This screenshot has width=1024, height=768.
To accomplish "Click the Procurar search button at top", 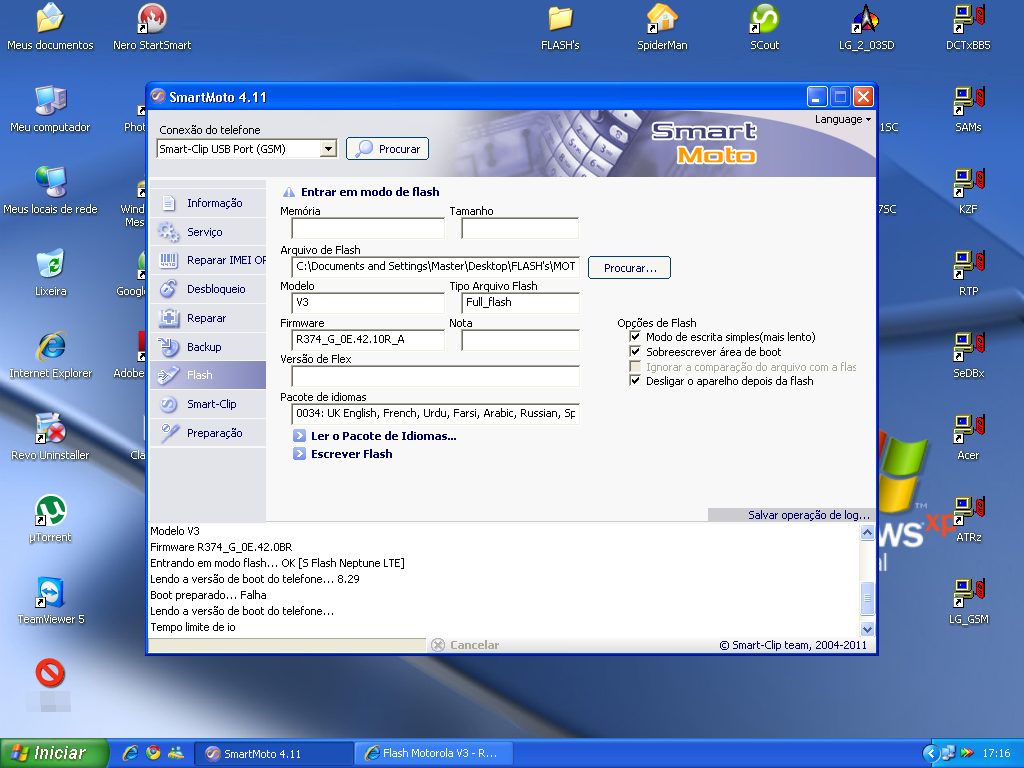I will click(x=387, y=149).
